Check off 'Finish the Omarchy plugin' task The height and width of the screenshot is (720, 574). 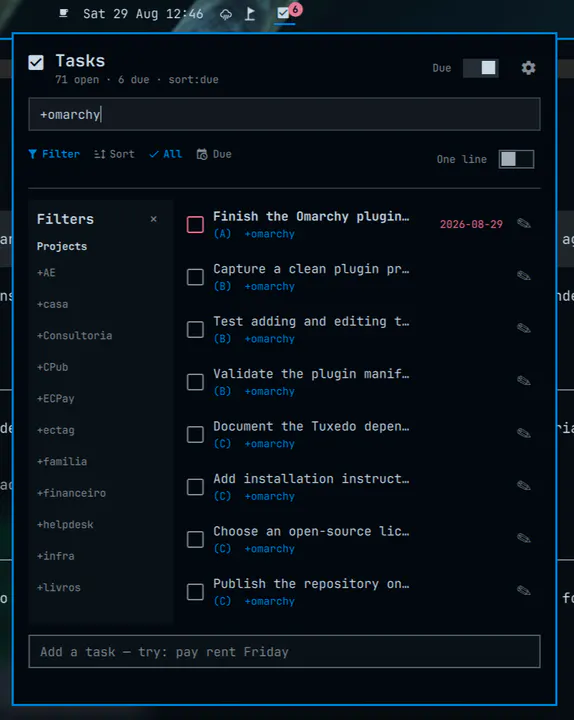pyautogui.click(x=195, y=225)
